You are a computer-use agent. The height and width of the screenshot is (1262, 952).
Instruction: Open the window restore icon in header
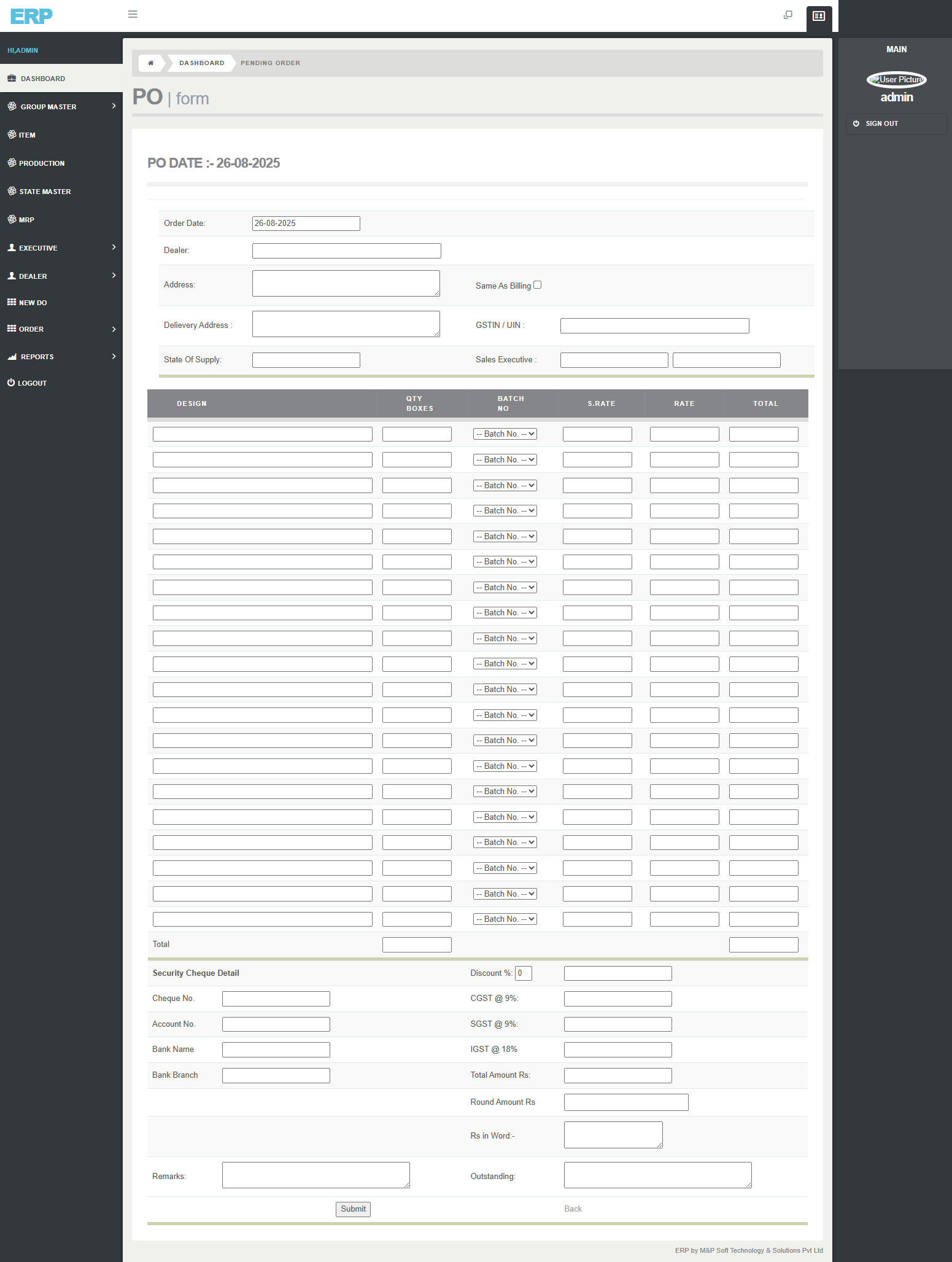[x=788, y=15]
